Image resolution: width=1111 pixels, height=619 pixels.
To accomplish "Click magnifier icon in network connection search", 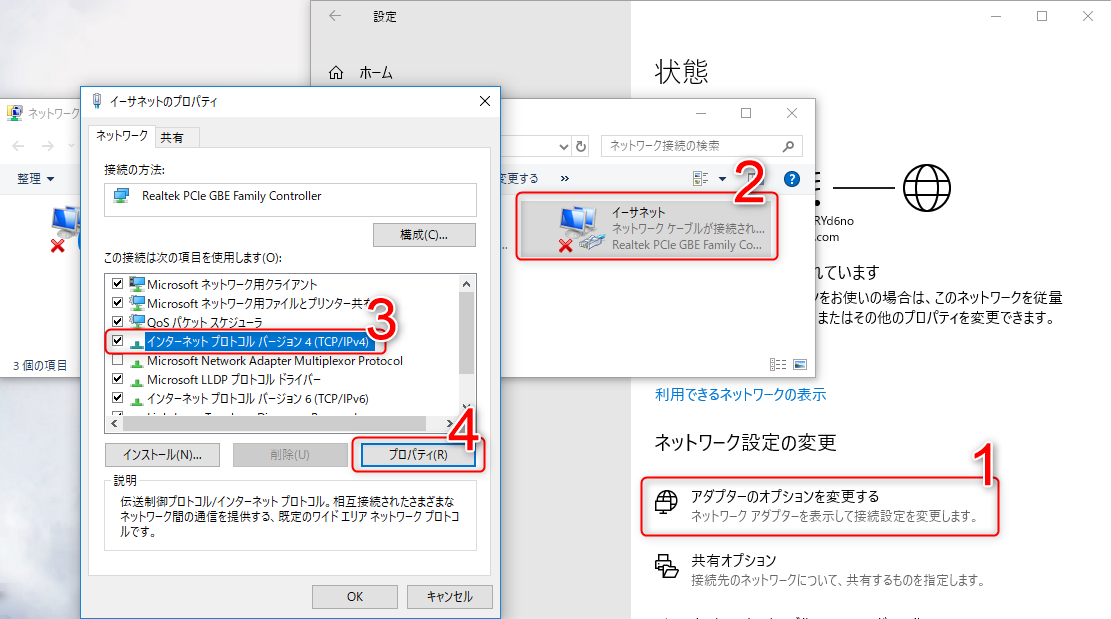I will click(788, 146).
